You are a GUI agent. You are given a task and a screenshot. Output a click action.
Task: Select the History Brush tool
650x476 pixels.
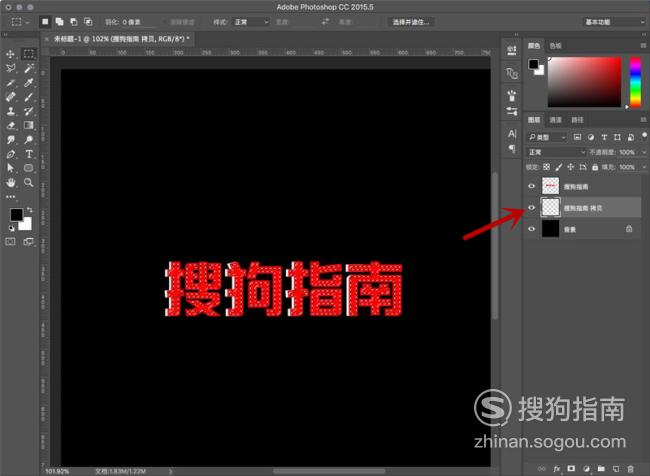(x=29, y=111)
